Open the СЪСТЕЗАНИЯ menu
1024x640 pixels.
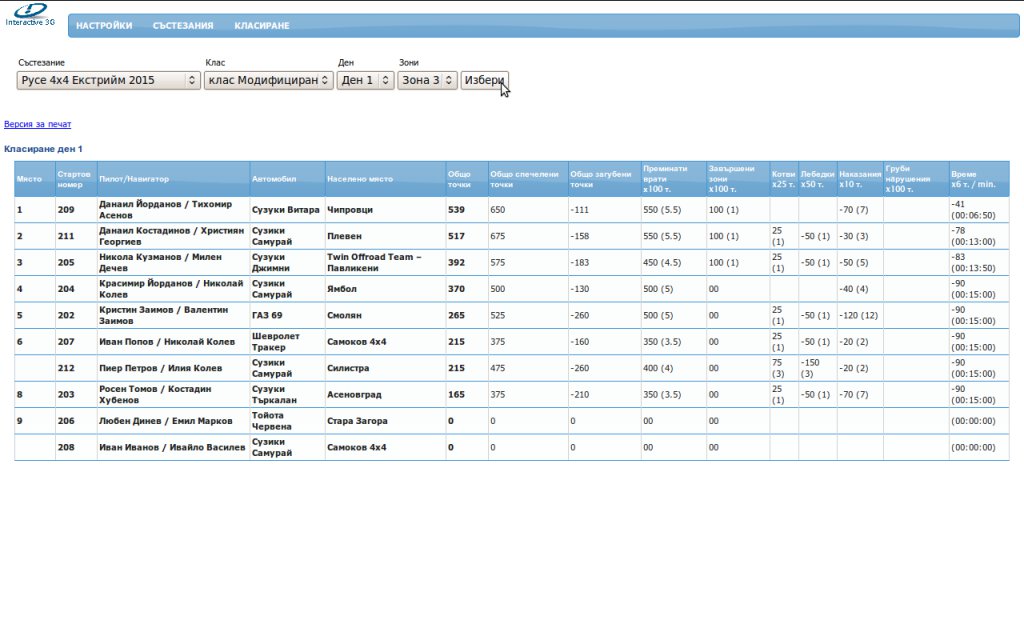tap(183, 26)
